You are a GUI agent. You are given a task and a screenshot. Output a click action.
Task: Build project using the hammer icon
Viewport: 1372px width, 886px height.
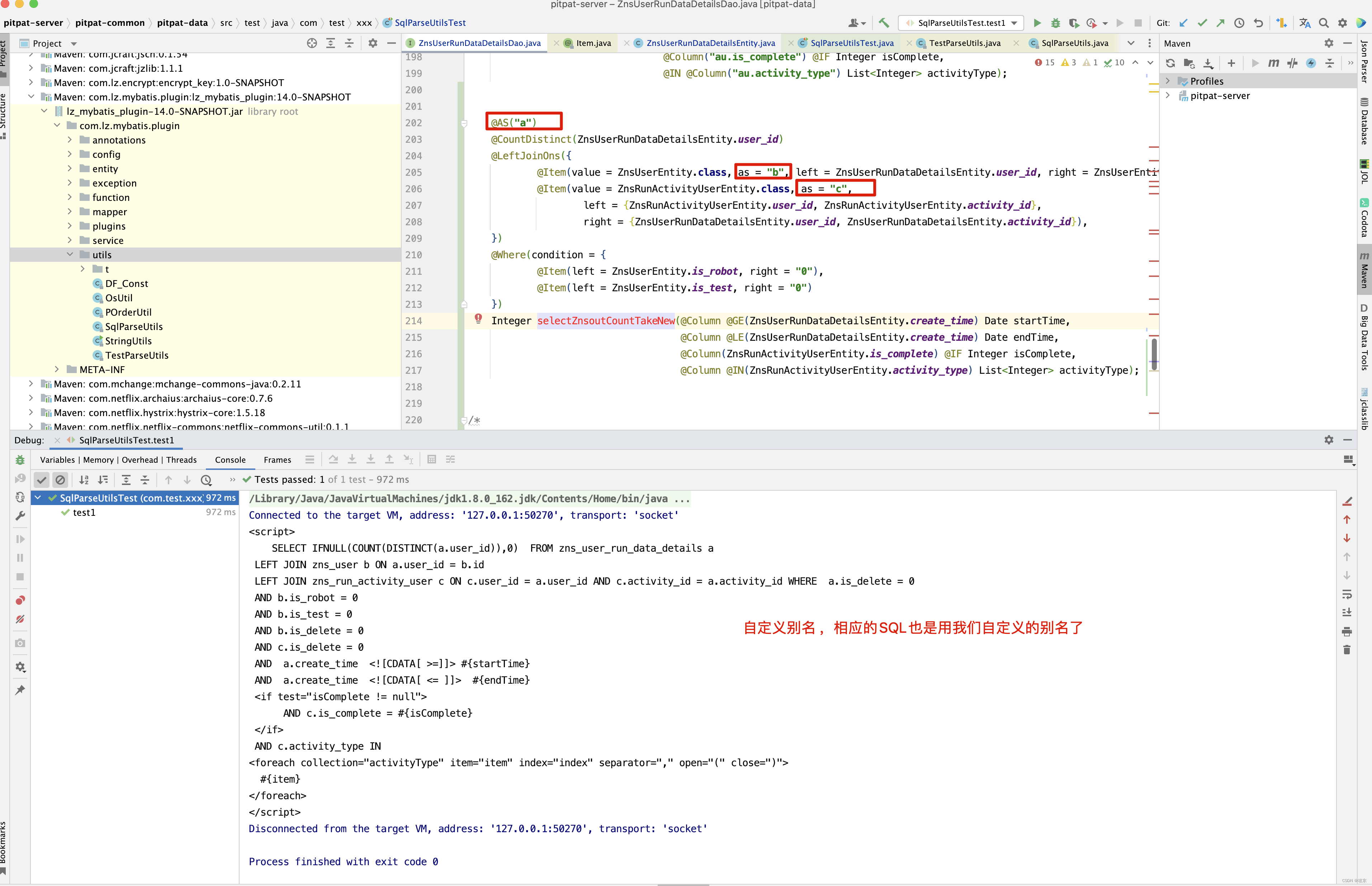884,23
